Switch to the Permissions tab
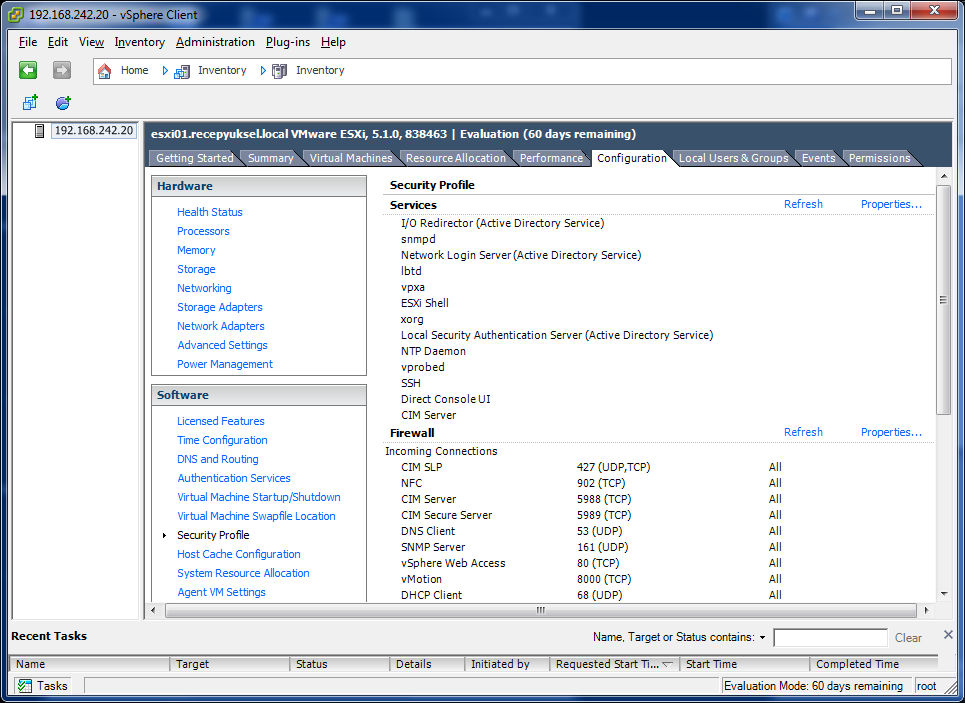 coord(879,158)
